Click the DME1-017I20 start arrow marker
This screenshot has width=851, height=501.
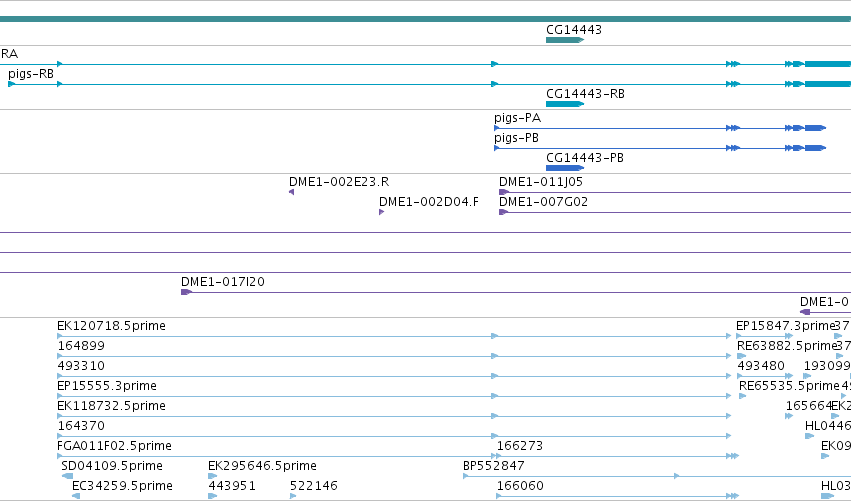(x=186, y=293)
